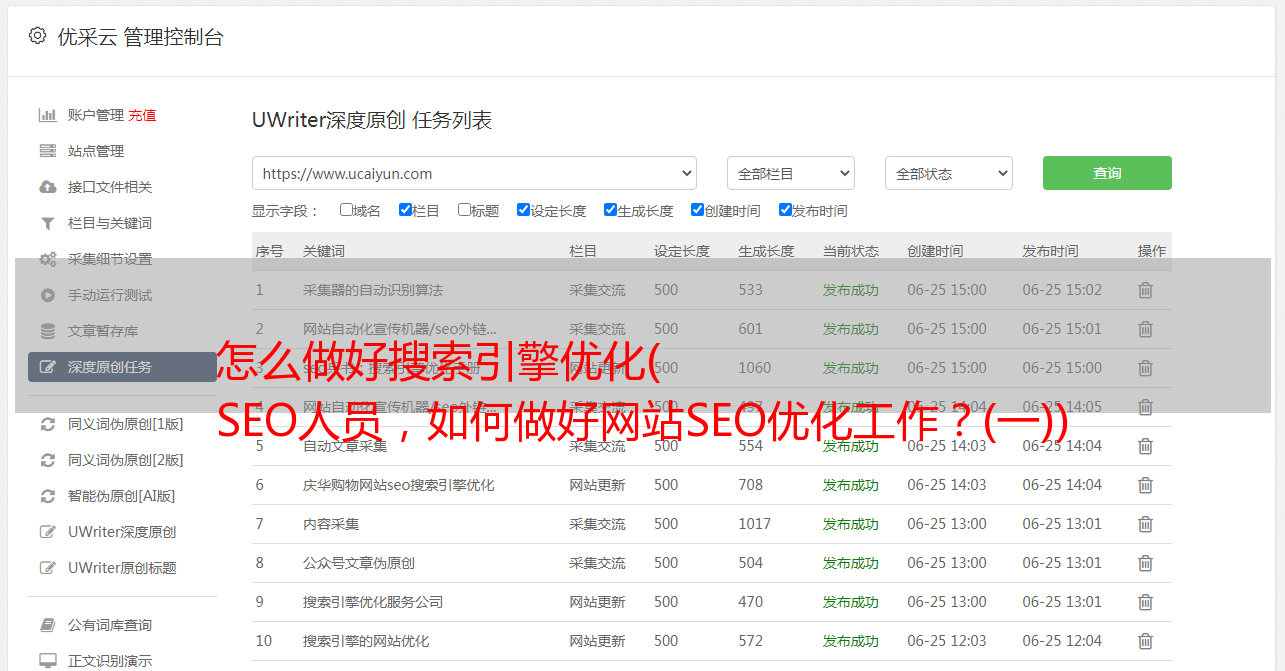Click the 关键词 column header

pos(324,251)
